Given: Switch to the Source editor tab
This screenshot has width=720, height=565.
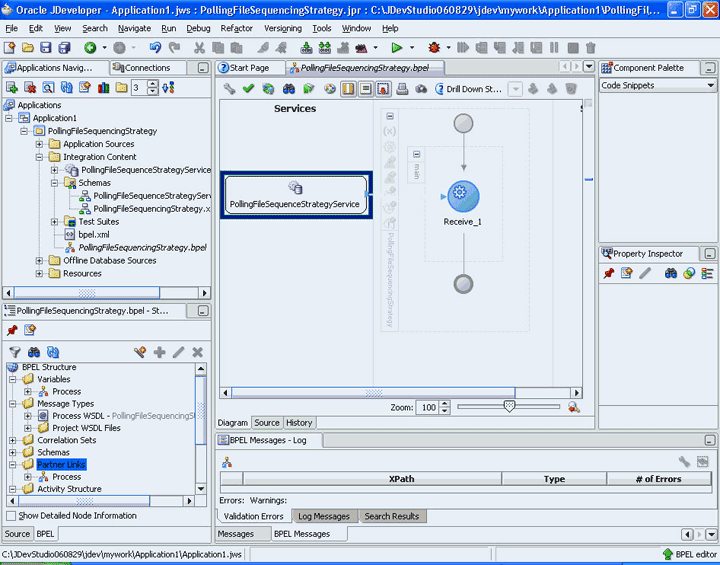Looking at the screenshot, I should click(x=266, y=423).
